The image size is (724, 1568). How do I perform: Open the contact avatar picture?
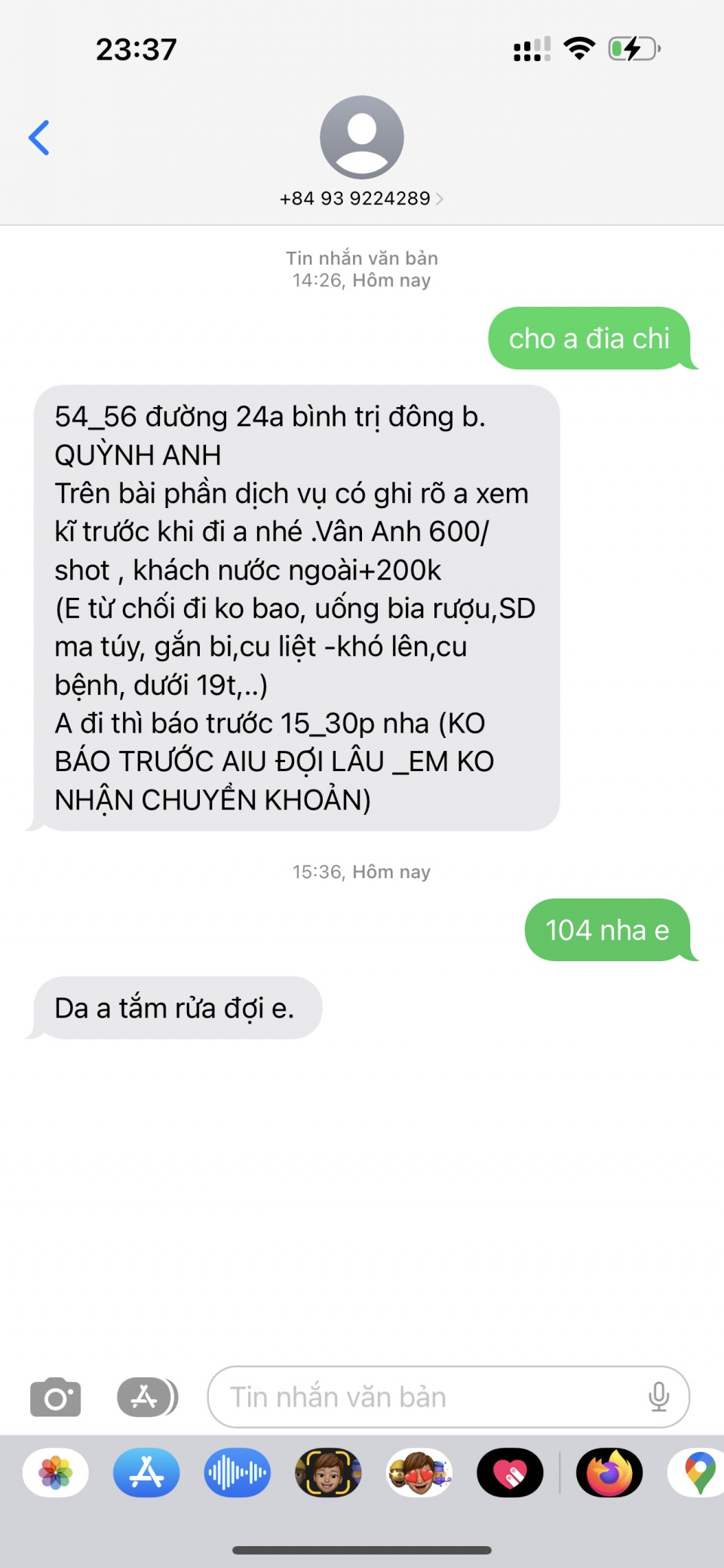coord(362,137)
